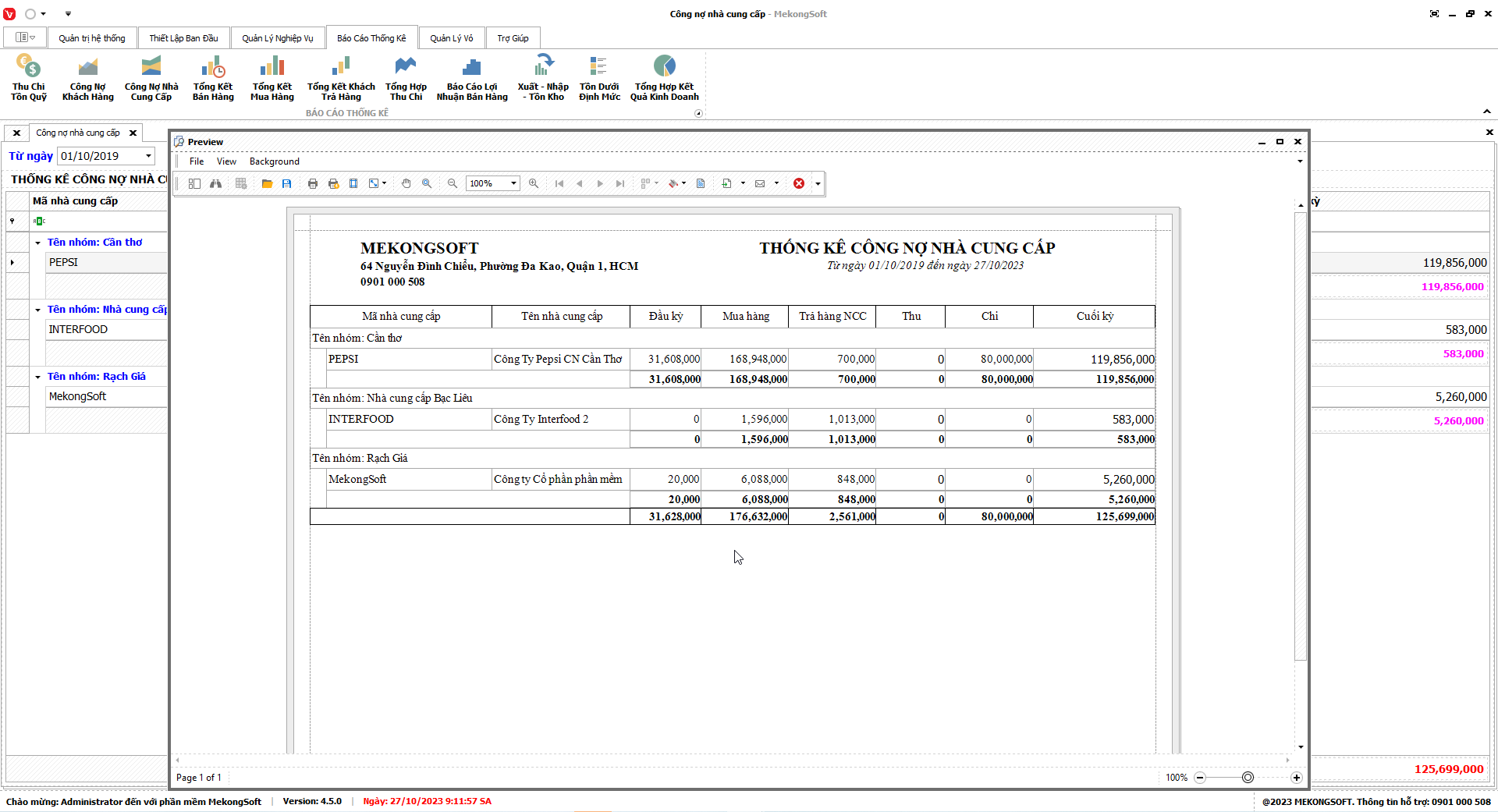The image size is (1498, 812).
Task: Click the Zoom Out magnifier icon
Action: (452, 183)
